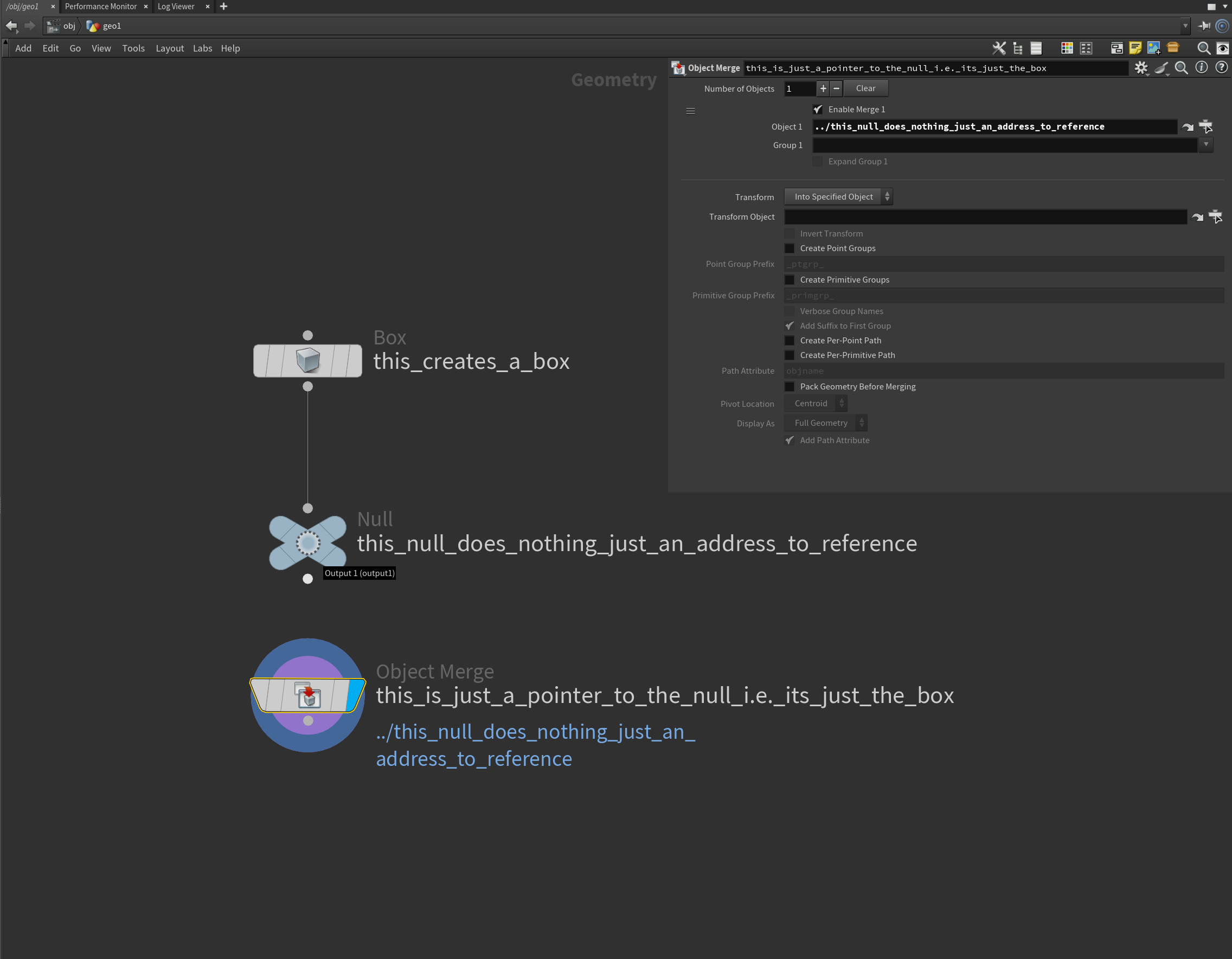Uncheck Enable Merge 1 checkbox
The image size is (1232, 959).
coord(818,110)
